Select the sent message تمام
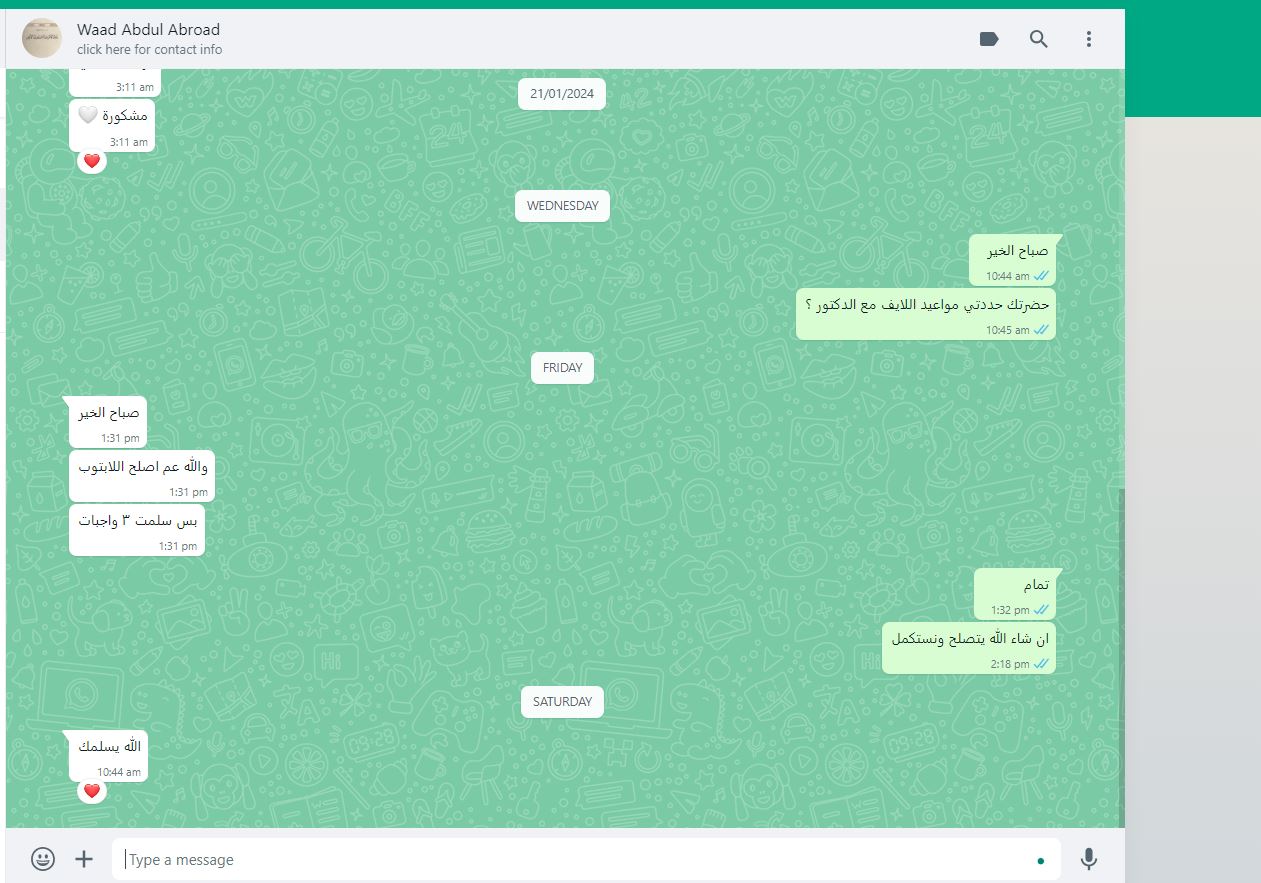Screen dimensions: 1261x883 1015,594
